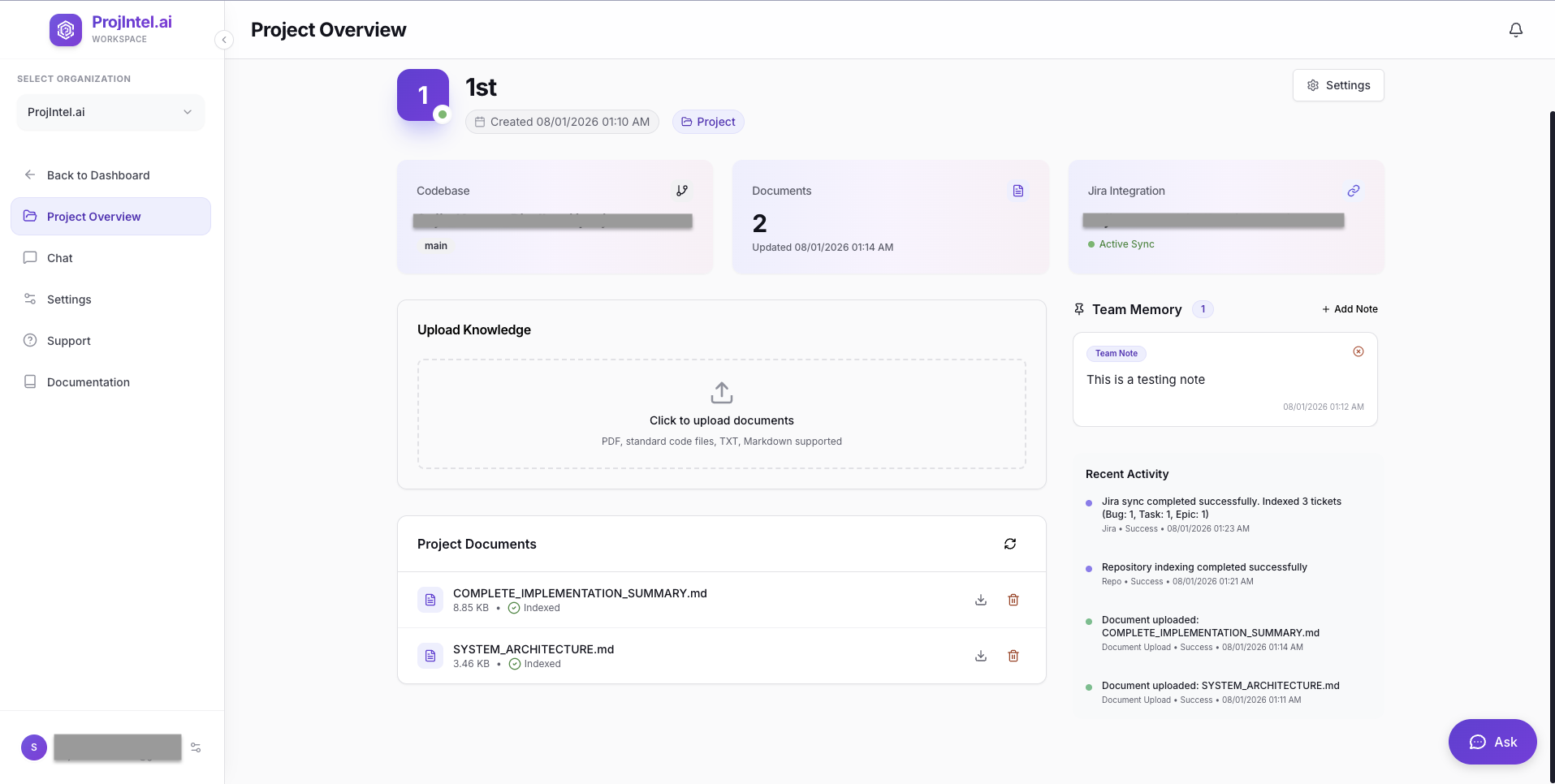Expand the user options near the avatar

click(x=195, y=747)
